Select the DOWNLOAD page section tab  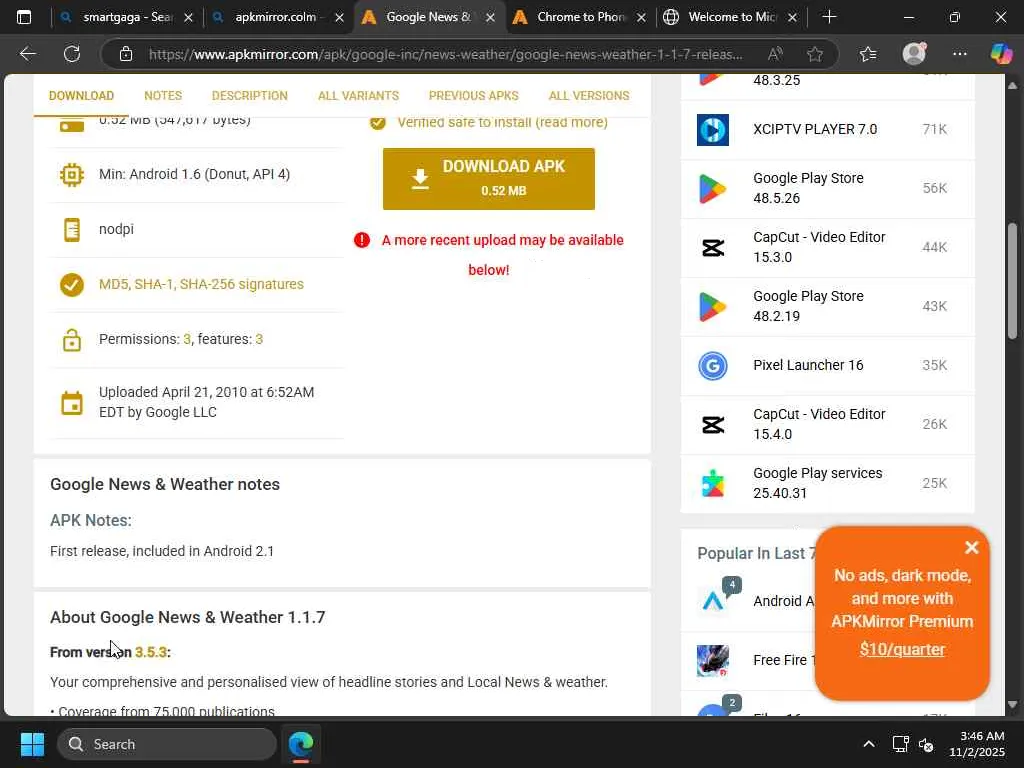[81, 95]
